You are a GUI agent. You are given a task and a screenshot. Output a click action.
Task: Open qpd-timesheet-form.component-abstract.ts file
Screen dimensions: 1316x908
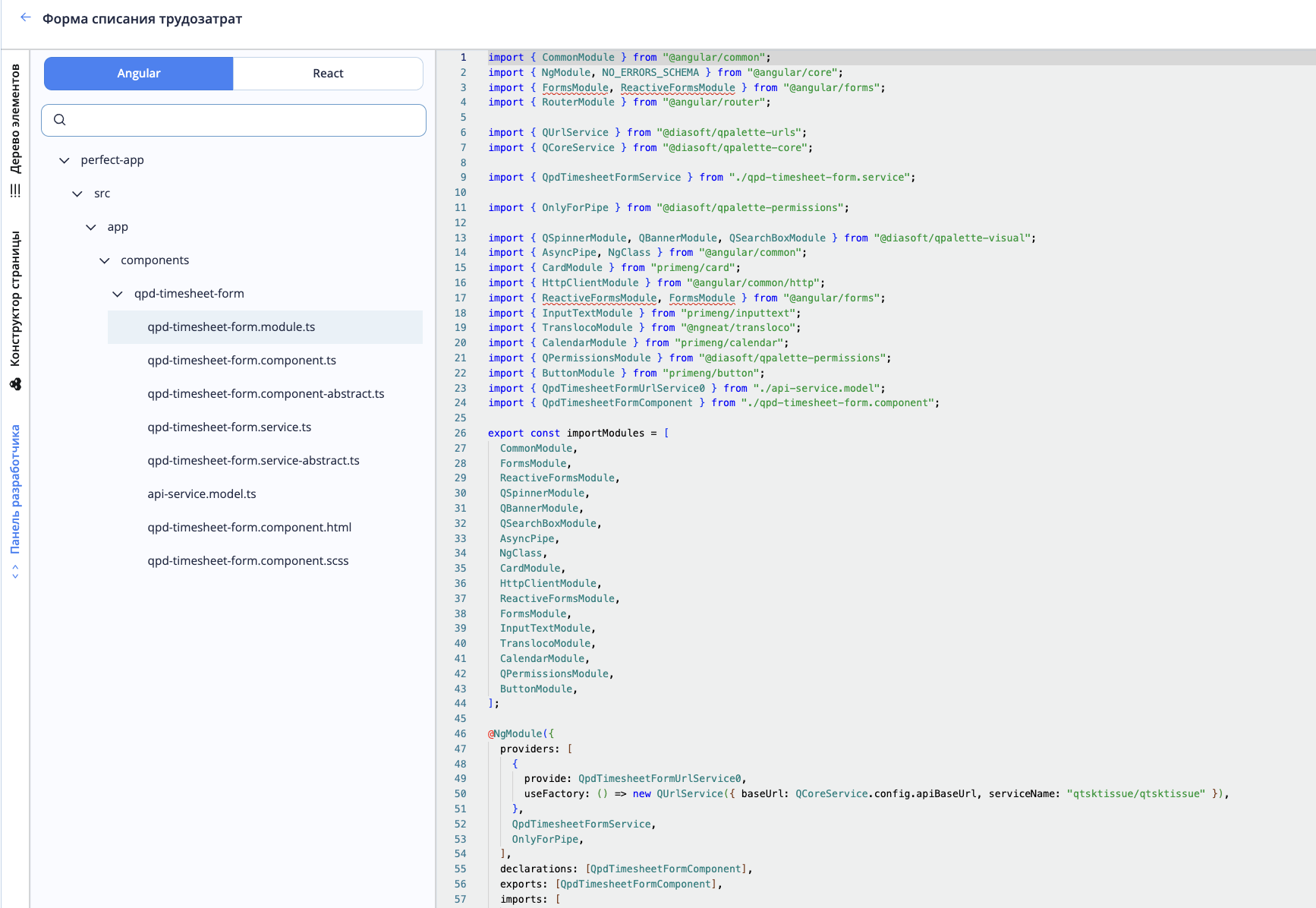tap(266, 394)
